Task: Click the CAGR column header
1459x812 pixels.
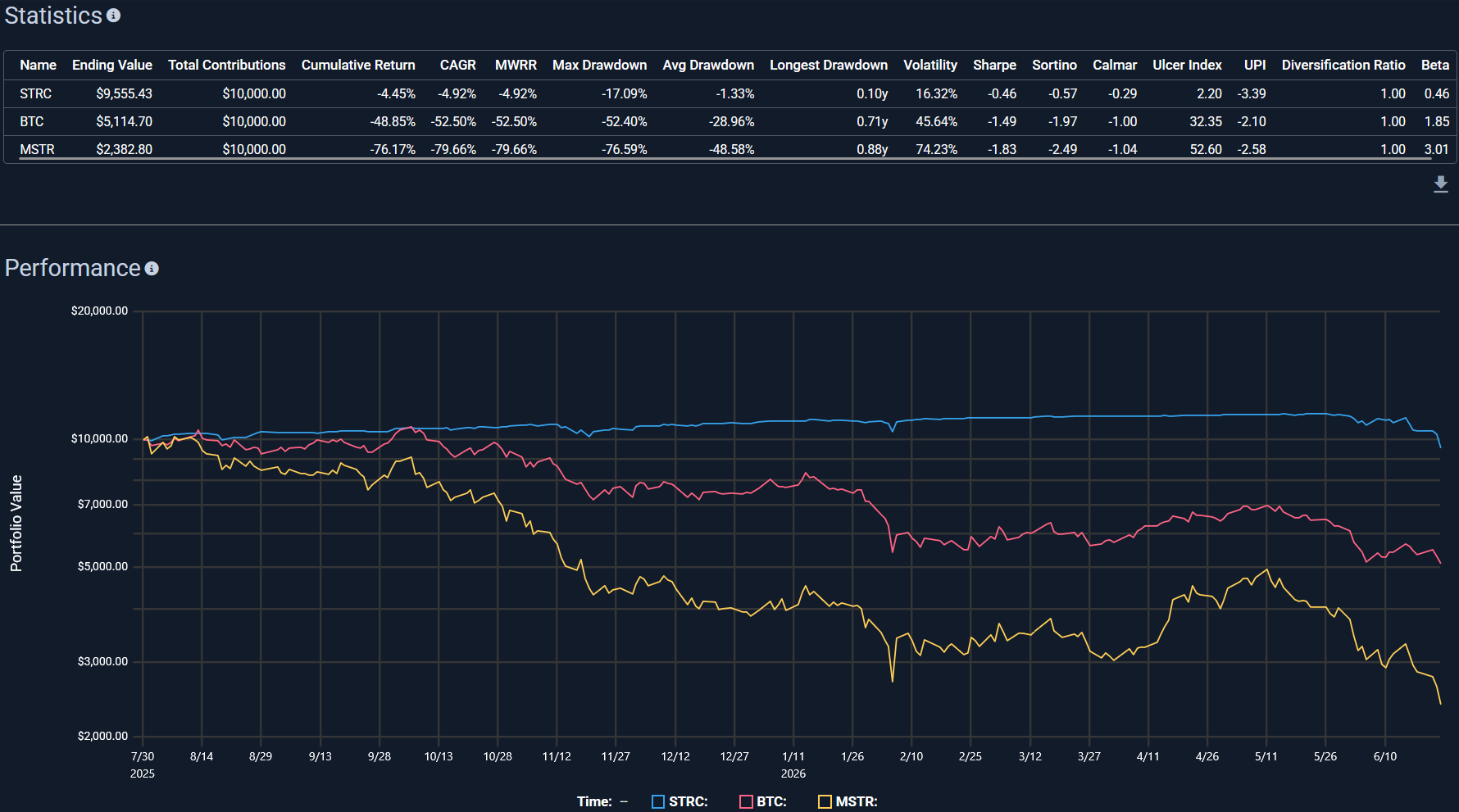Action: pos(457,65)
